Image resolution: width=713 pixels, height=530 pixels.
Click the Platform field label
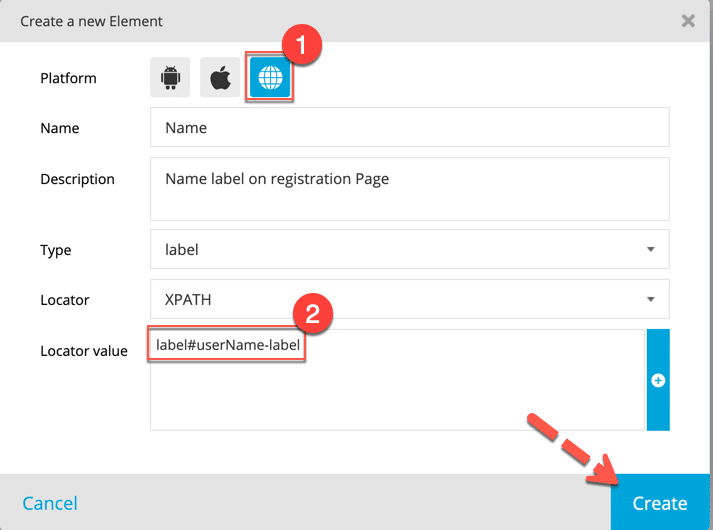[x=67, y=78]
